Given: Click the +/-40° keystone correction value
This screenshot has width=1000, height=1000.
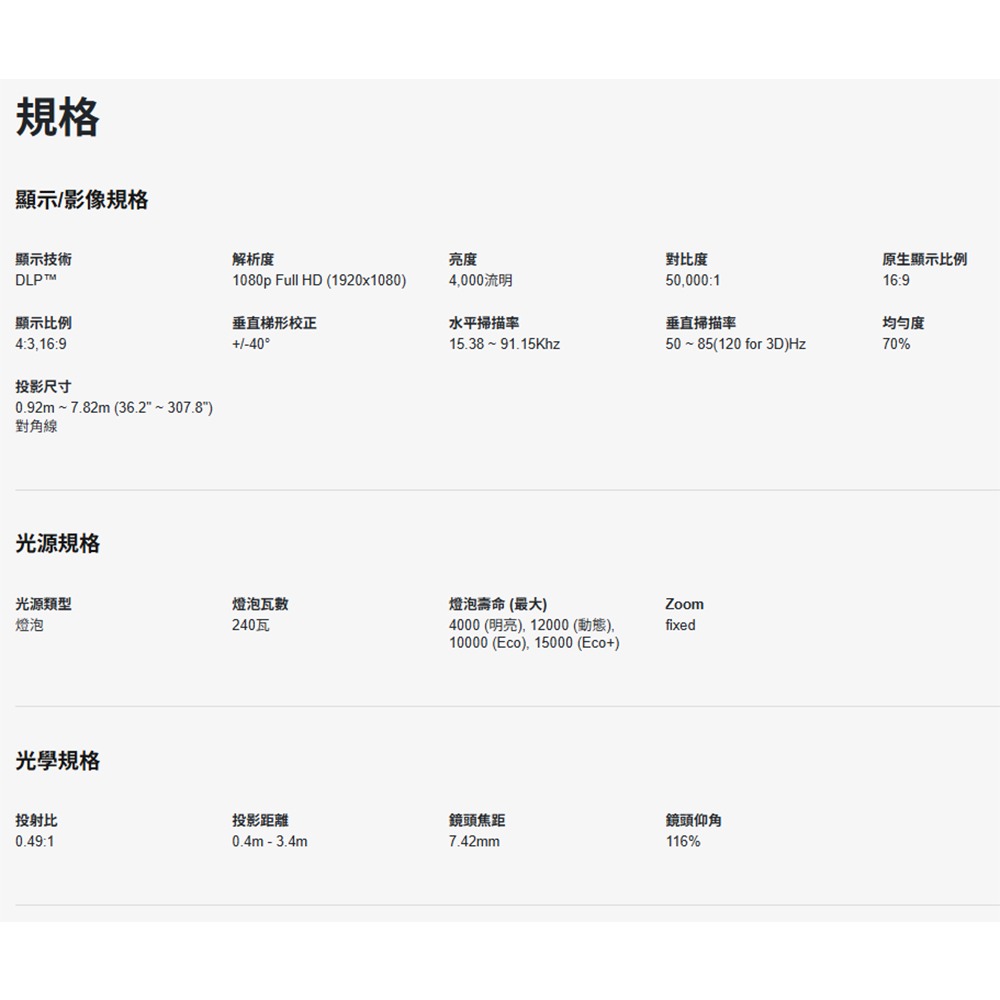Looking at the screenshot, I should point(251,344).
